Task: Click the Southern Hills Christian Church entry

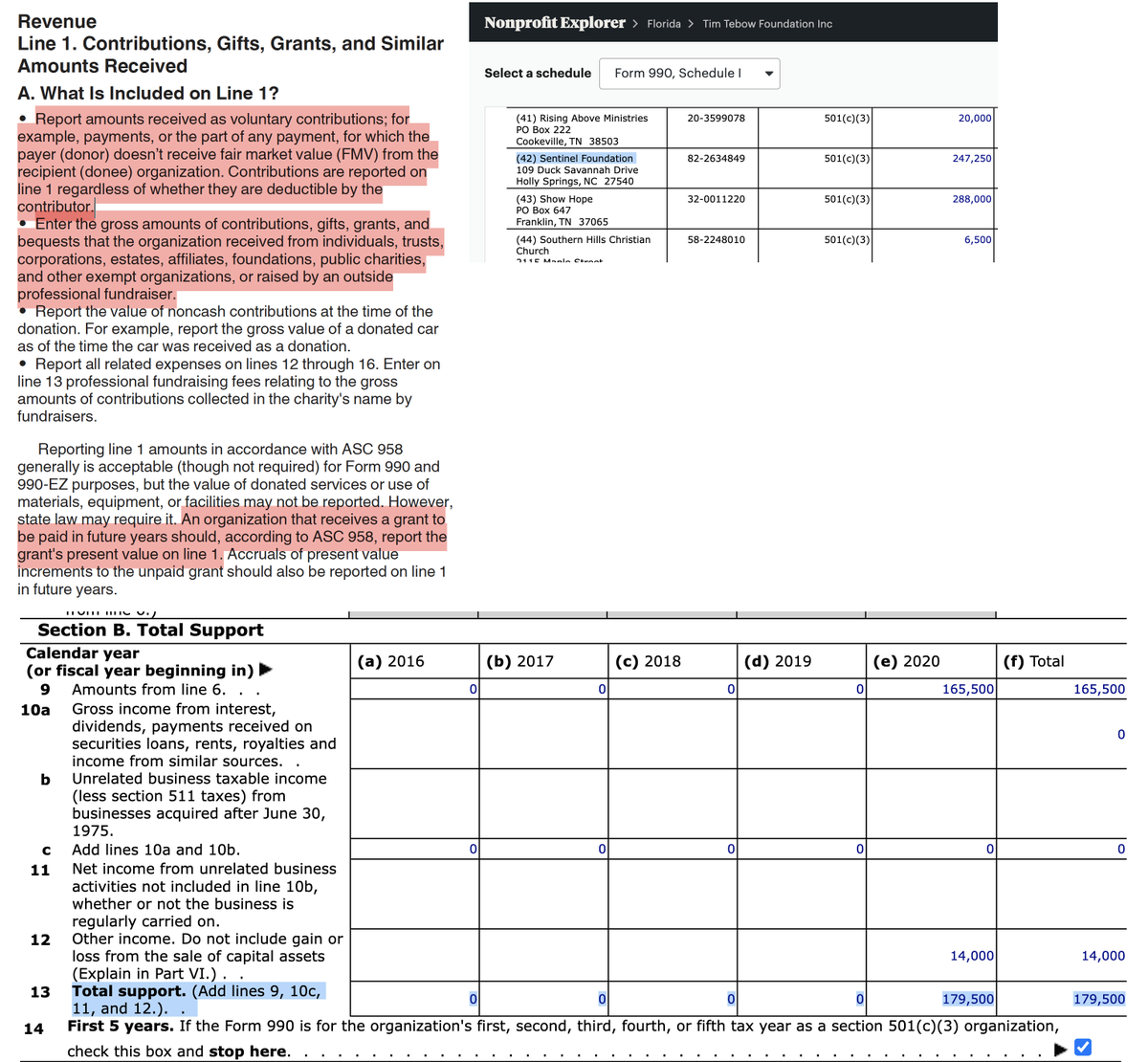Action: point(583,245)
